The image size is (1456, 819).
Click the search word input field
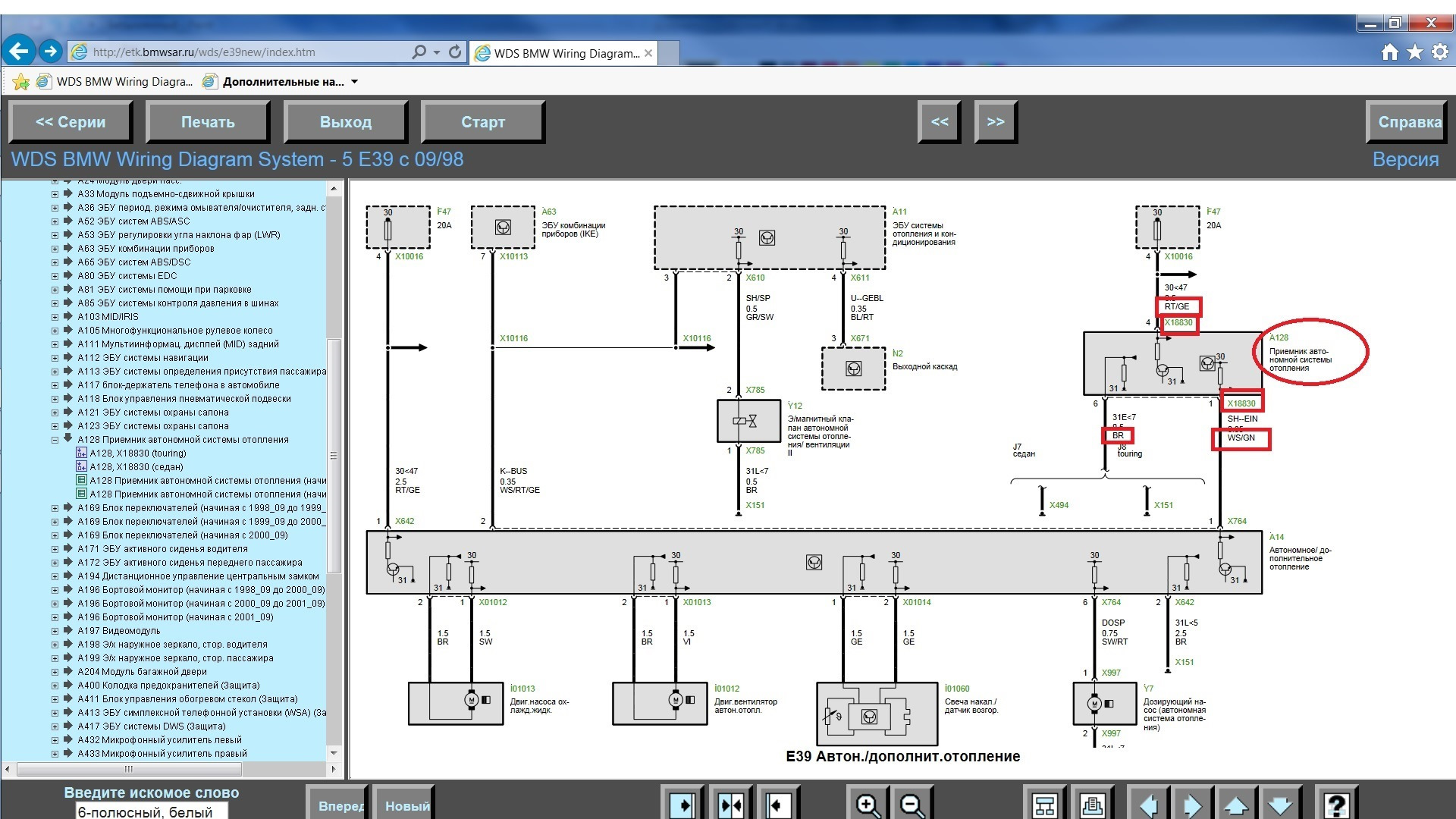(151, 811)
